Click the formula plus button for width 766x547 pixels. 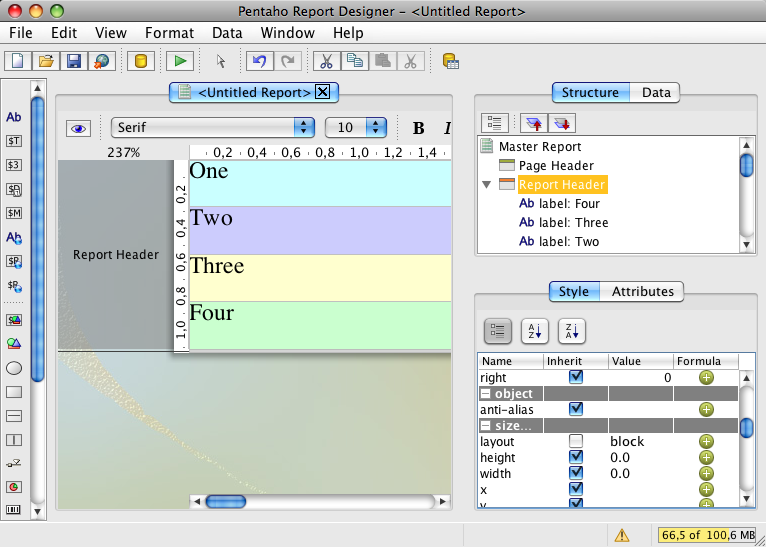[x=706, y=473]
